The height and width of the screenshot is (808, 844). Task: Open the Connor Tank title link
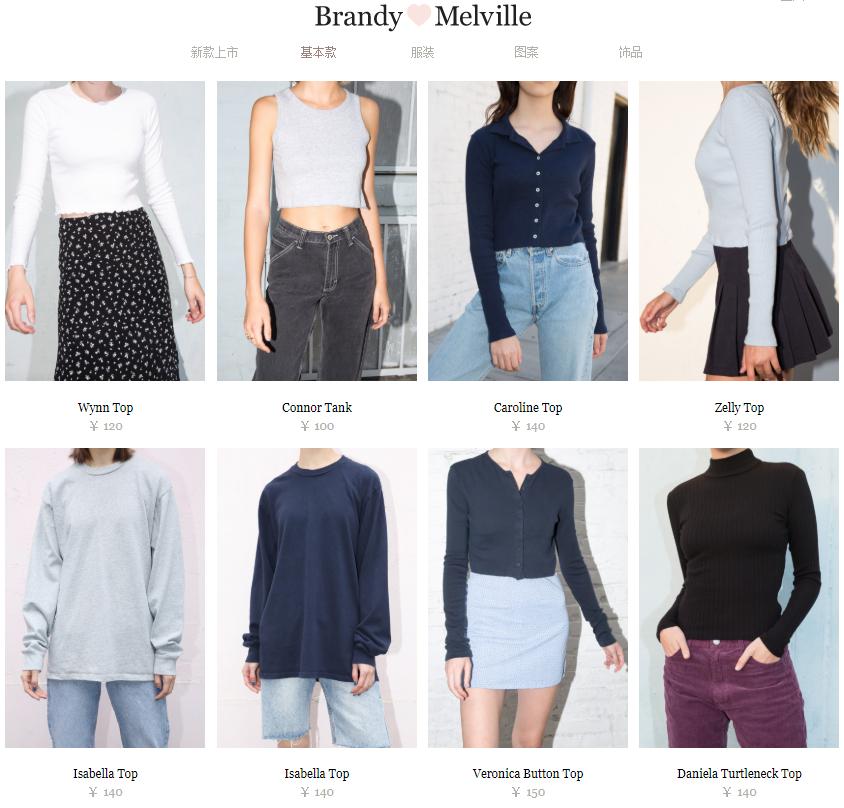tap(316, 407)
